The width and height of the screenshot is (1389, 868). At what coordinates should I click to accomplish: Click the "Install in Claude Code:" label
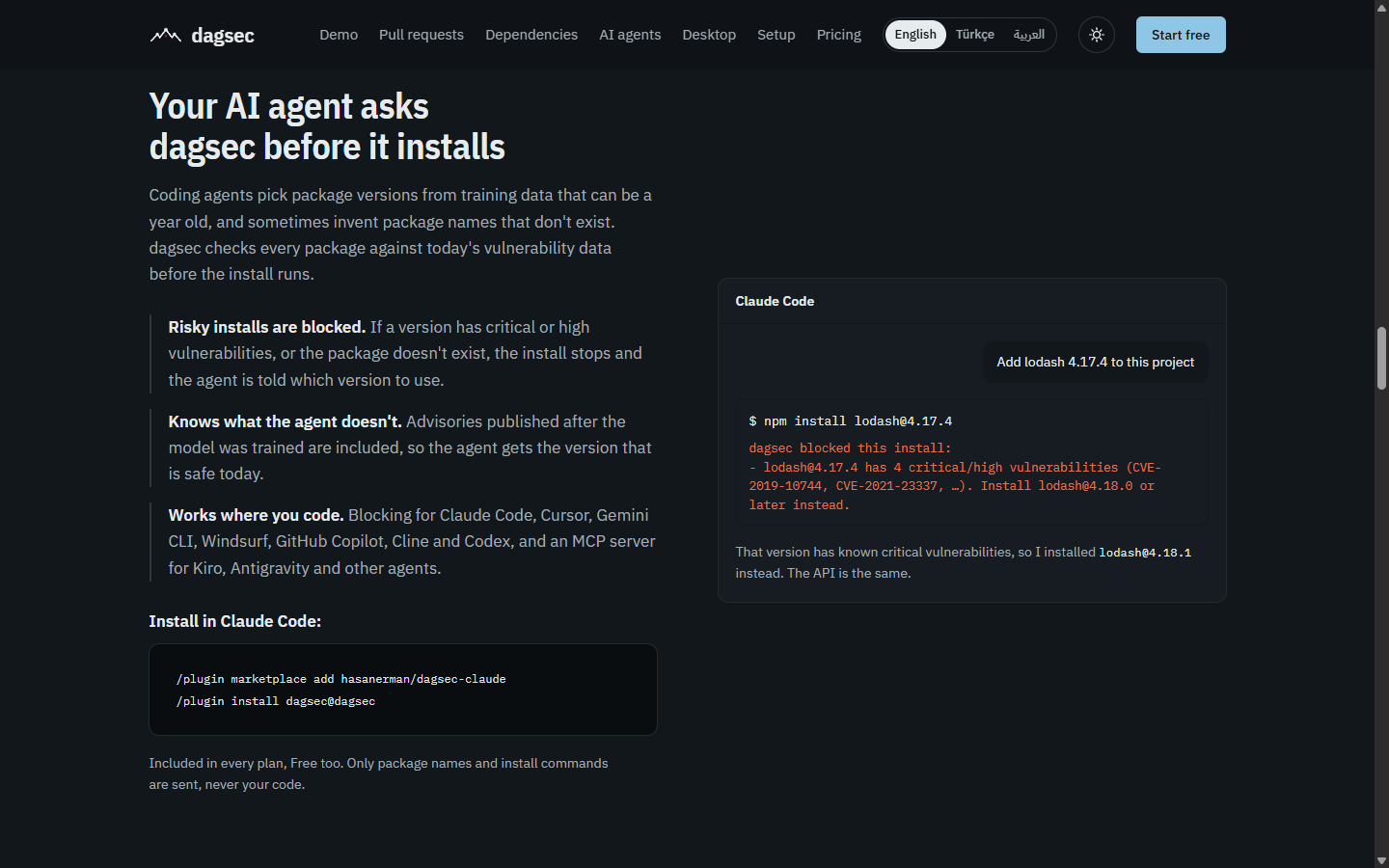click(x=235, y=621)
